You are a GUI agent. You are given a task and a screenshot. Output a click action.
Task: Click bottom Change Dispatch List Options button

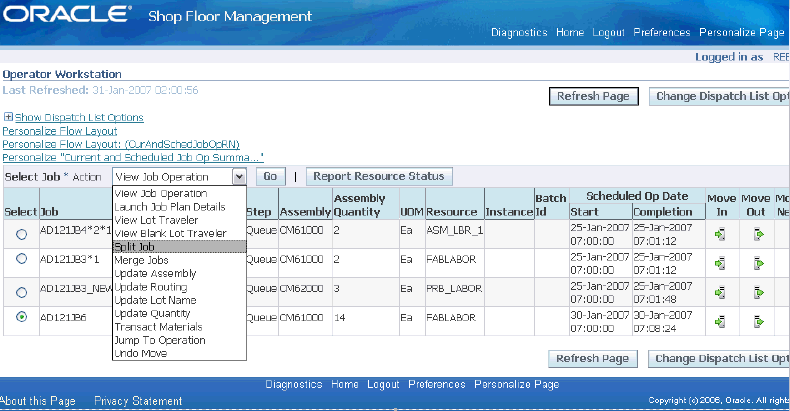[x=719, y=359]
